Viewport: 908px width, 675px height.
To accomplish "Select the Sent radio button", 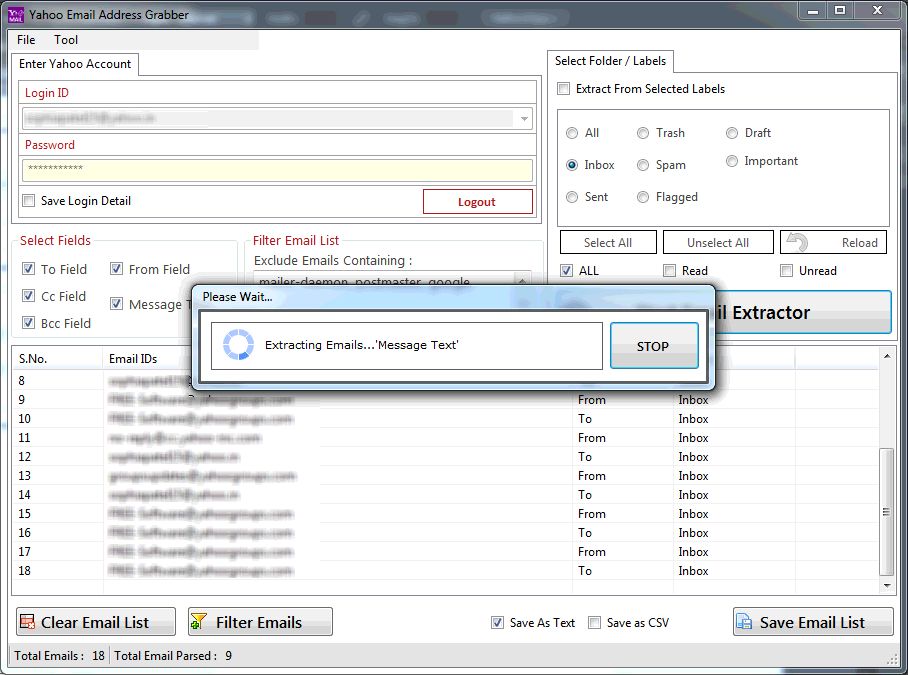I will click(x=572, y=197).
